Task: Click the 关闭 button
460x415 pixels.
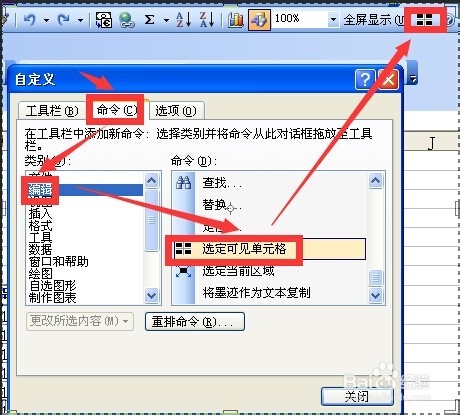Action: coord(357,396)
